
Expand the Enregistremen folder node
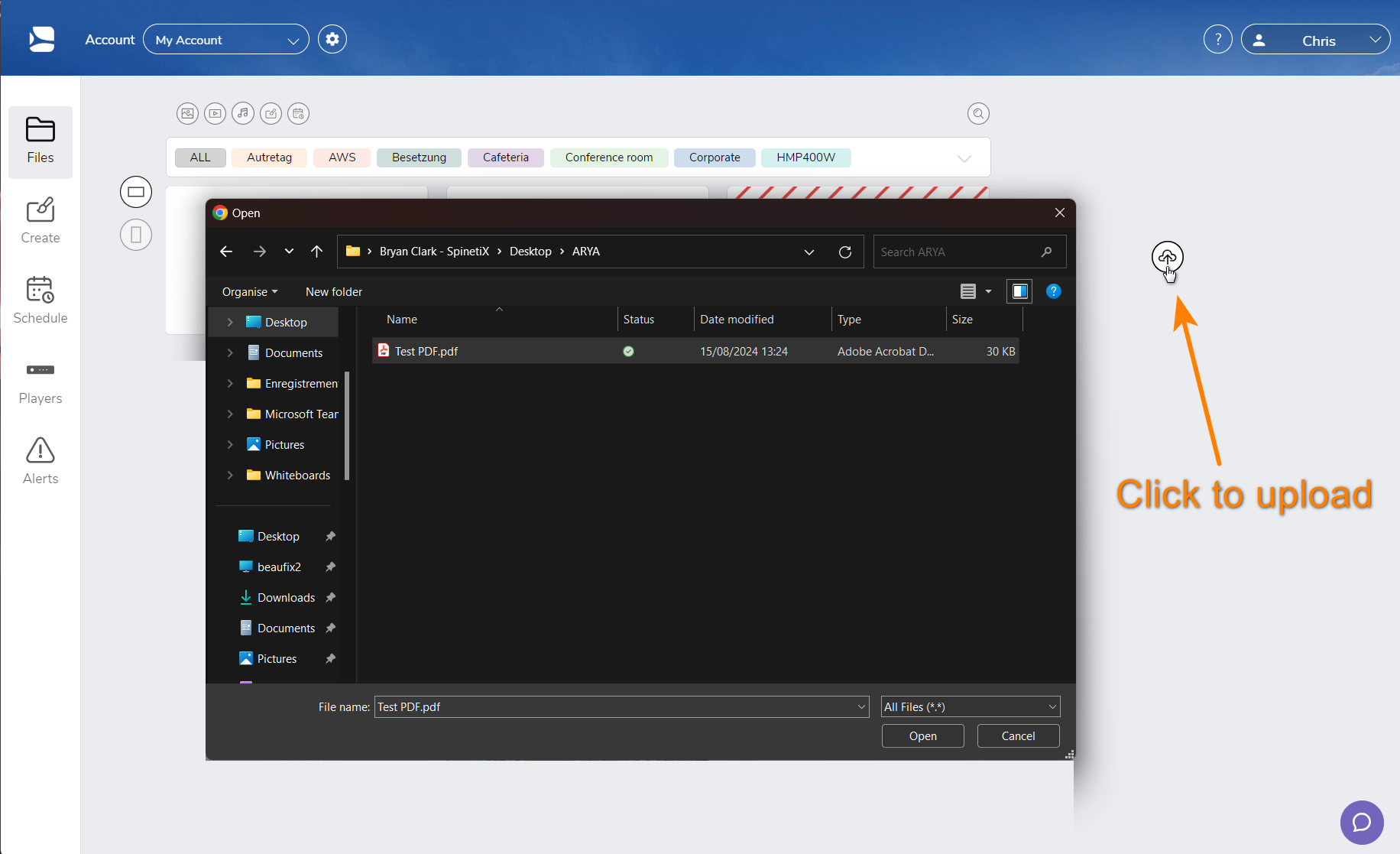coord(230,384)
